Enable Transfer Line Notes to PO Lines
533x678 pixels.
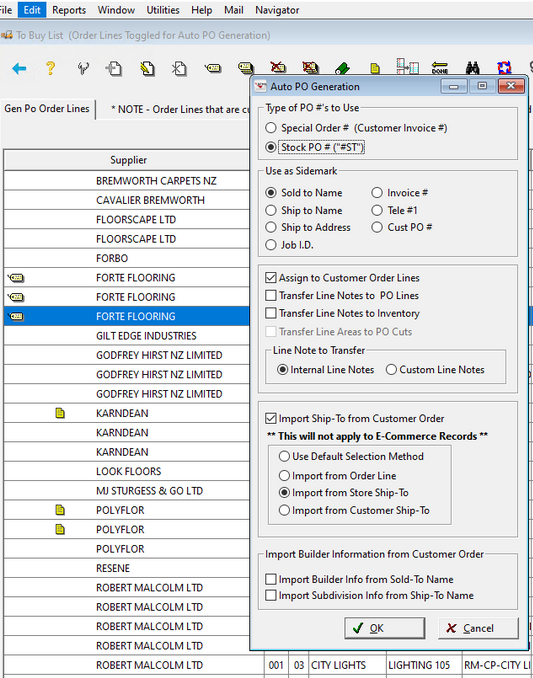(271, 296)
